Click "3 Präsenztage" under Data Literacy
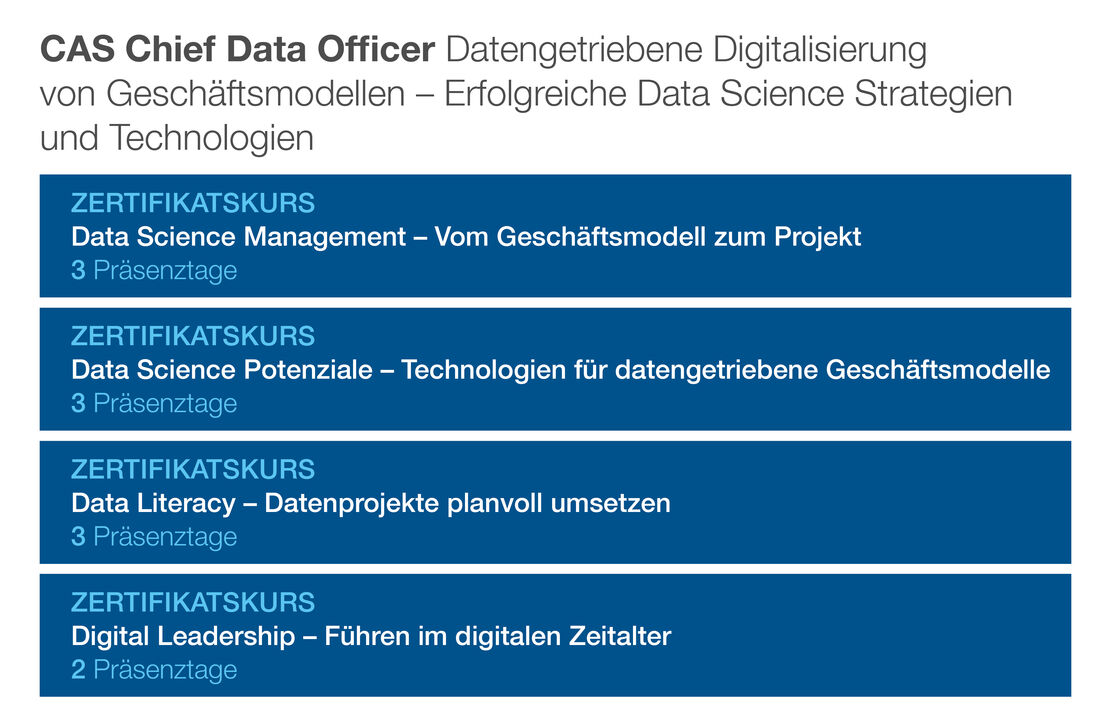Screen dimensions: 1111x727 pos(154,537)
